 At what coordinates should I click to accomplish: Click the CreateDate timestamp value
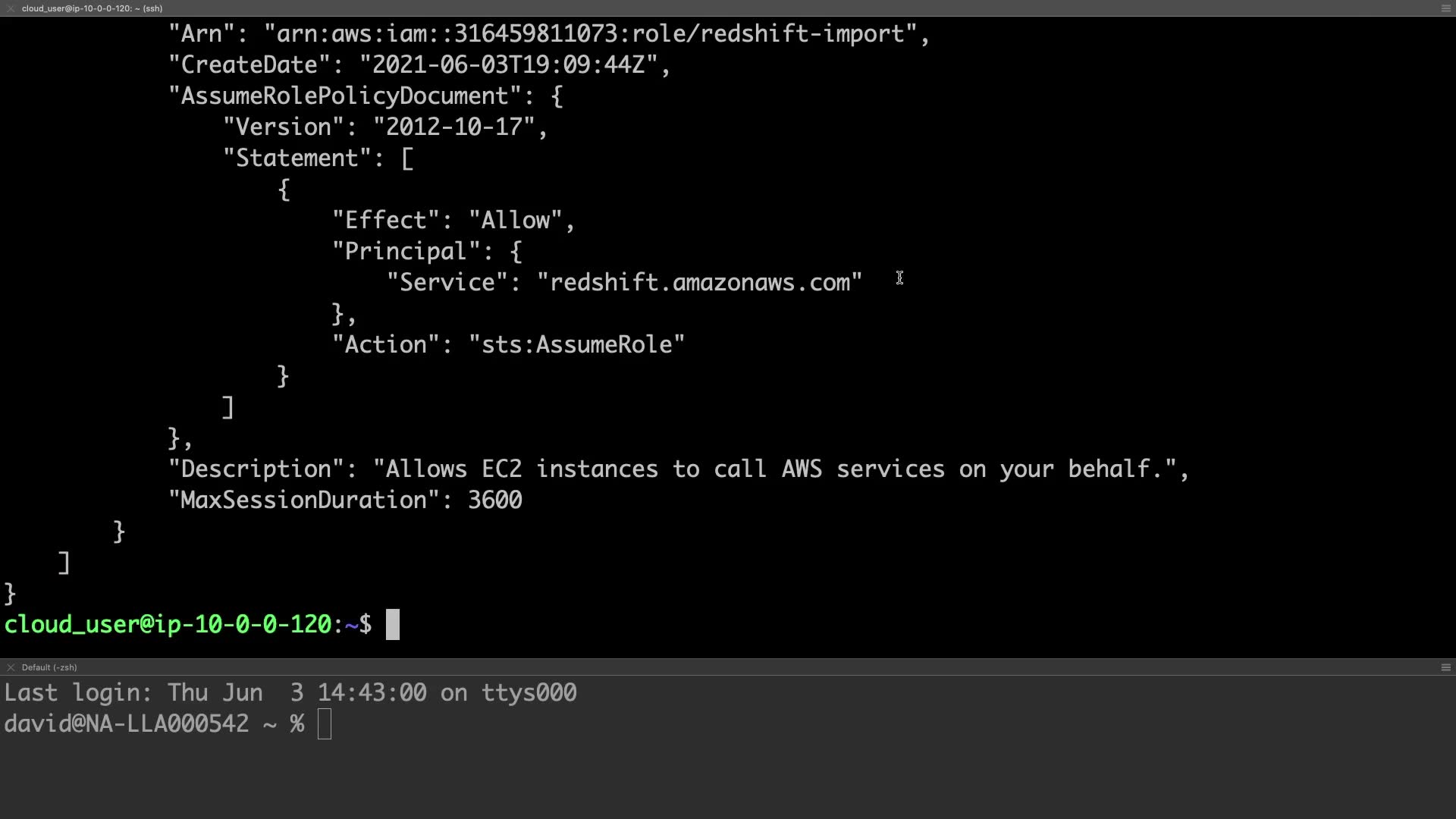click(508, 65)
